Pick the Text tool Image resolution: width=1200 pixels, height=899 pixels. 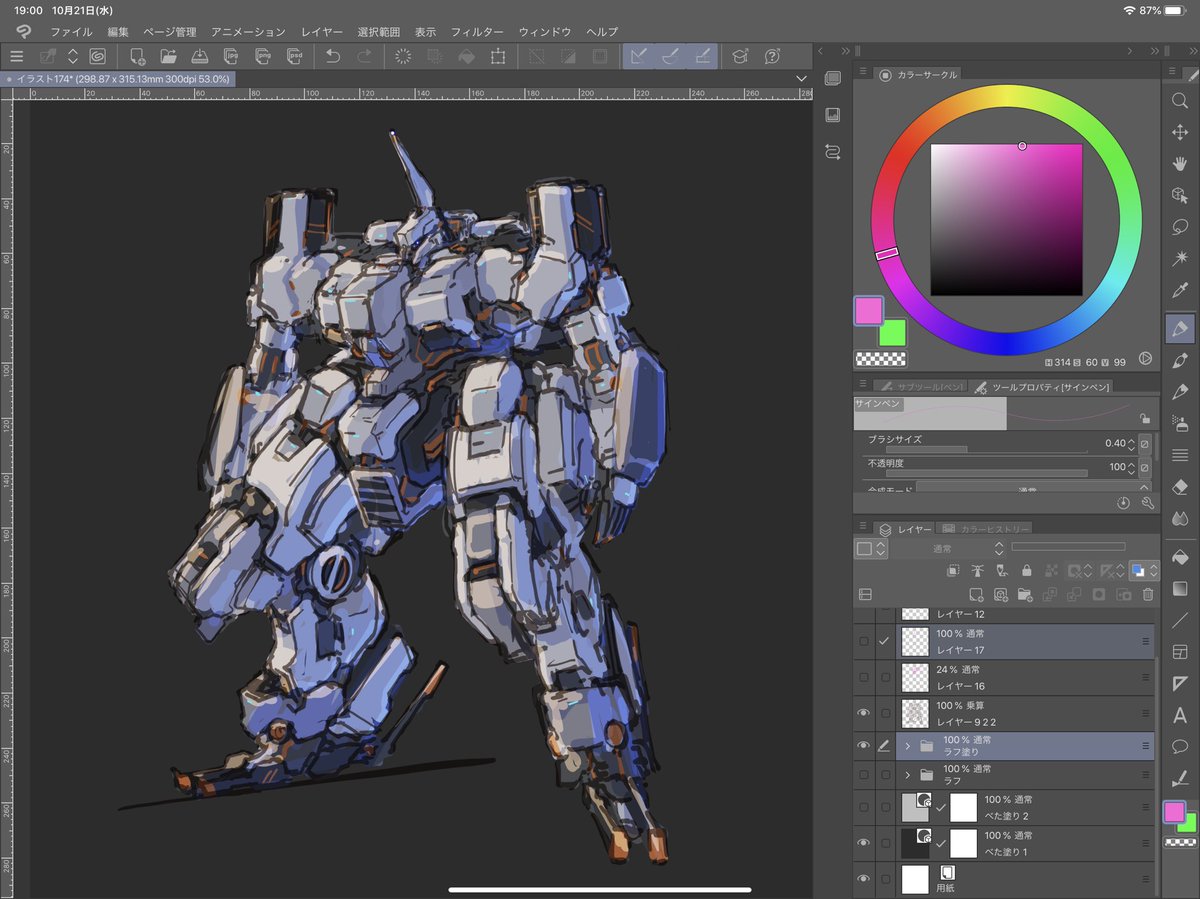(1180, 714)
